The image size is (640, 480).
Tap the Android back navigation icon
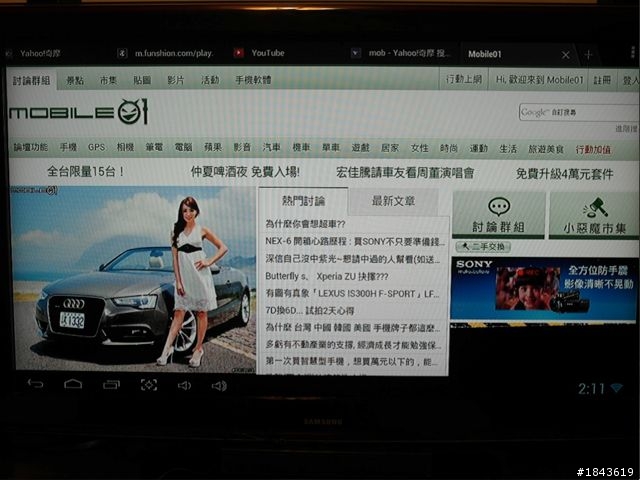tap(36, 384)
